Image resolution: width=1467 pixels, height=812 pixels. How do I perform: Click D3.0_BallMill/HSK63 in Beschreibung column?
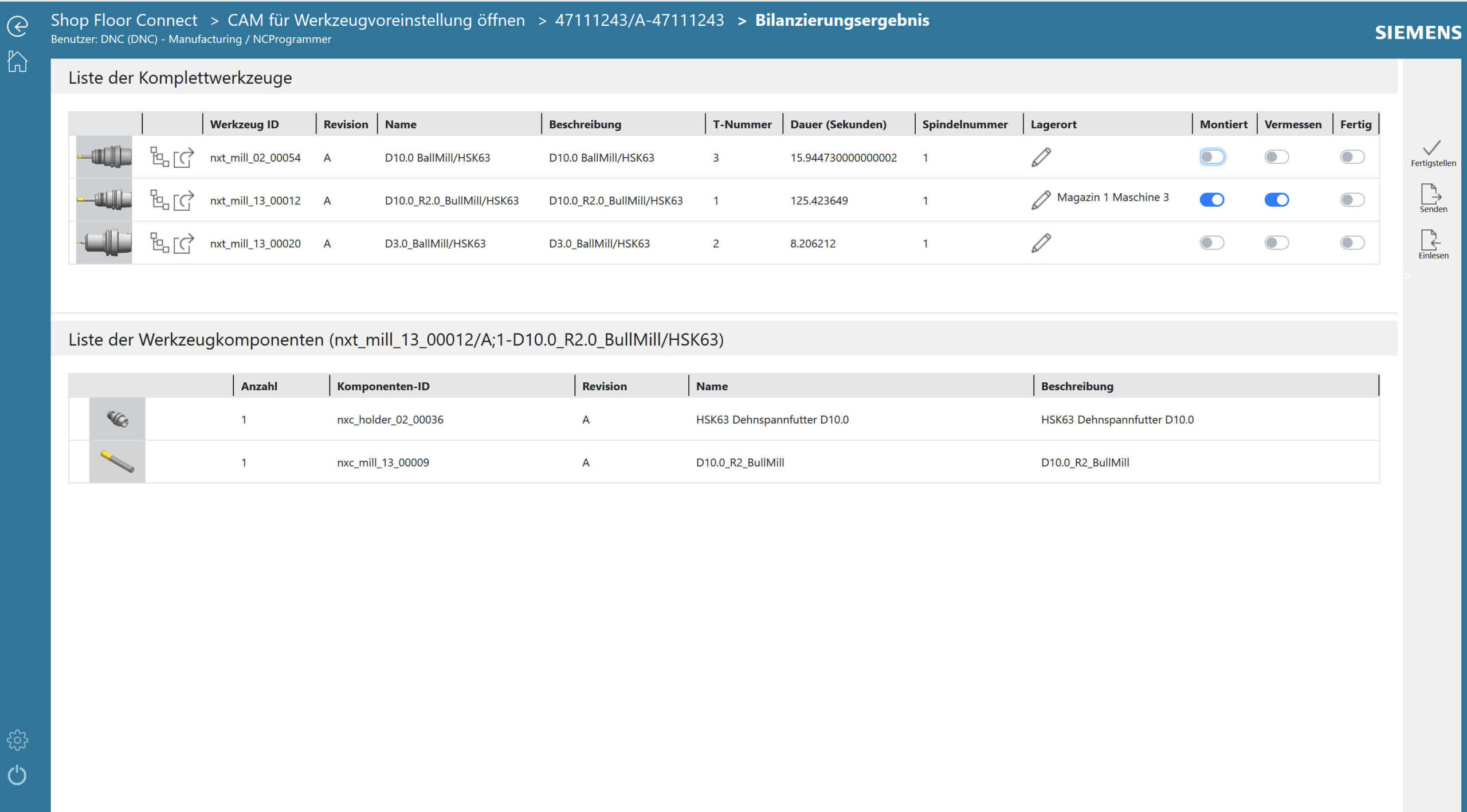[x=599, y=244]
